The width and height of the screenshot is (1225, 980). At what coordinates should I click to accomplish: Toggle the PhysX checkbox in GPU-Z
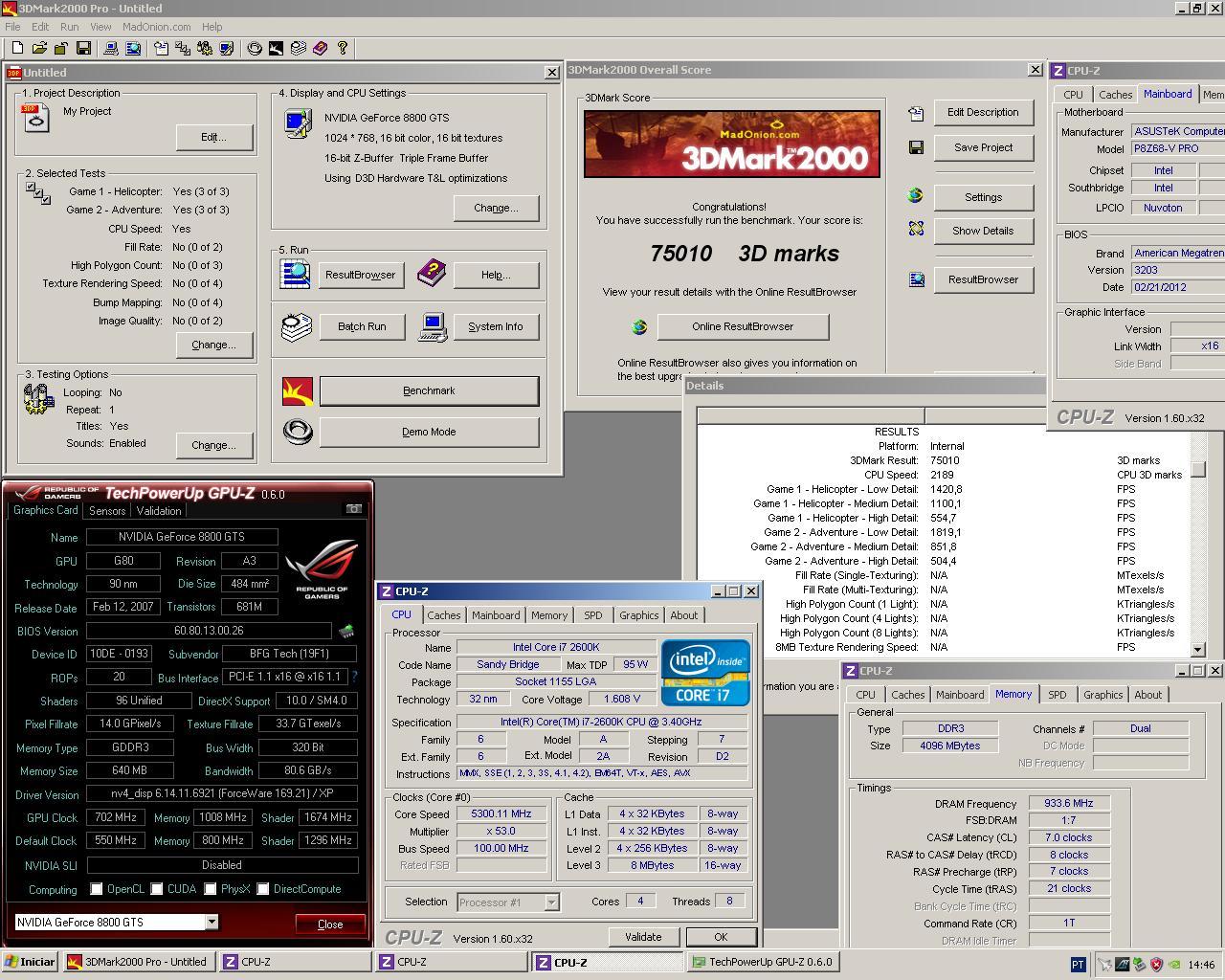pyautogui.click(x=210, y=889)
